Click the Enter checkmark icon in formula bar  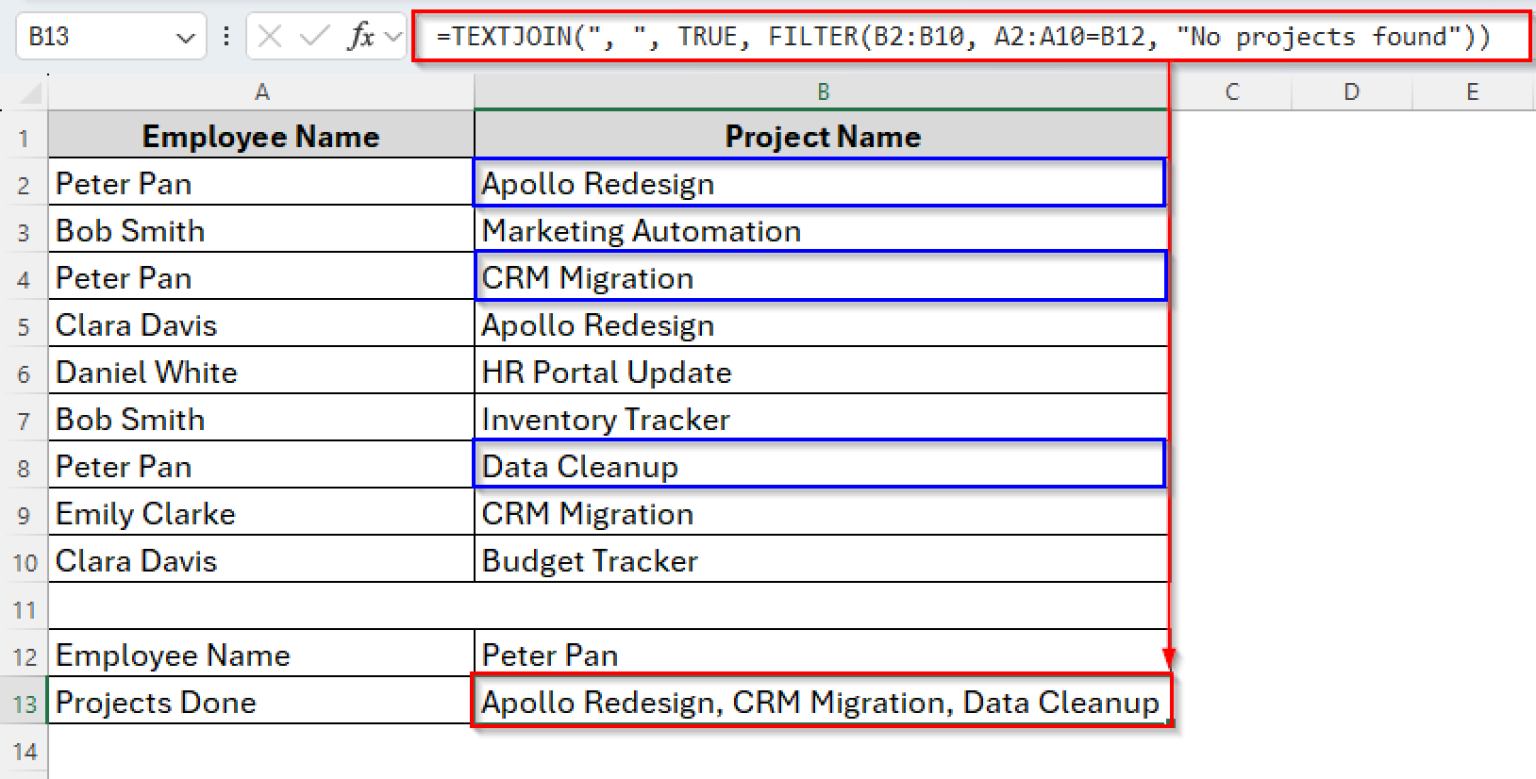(x=315, y=38)
